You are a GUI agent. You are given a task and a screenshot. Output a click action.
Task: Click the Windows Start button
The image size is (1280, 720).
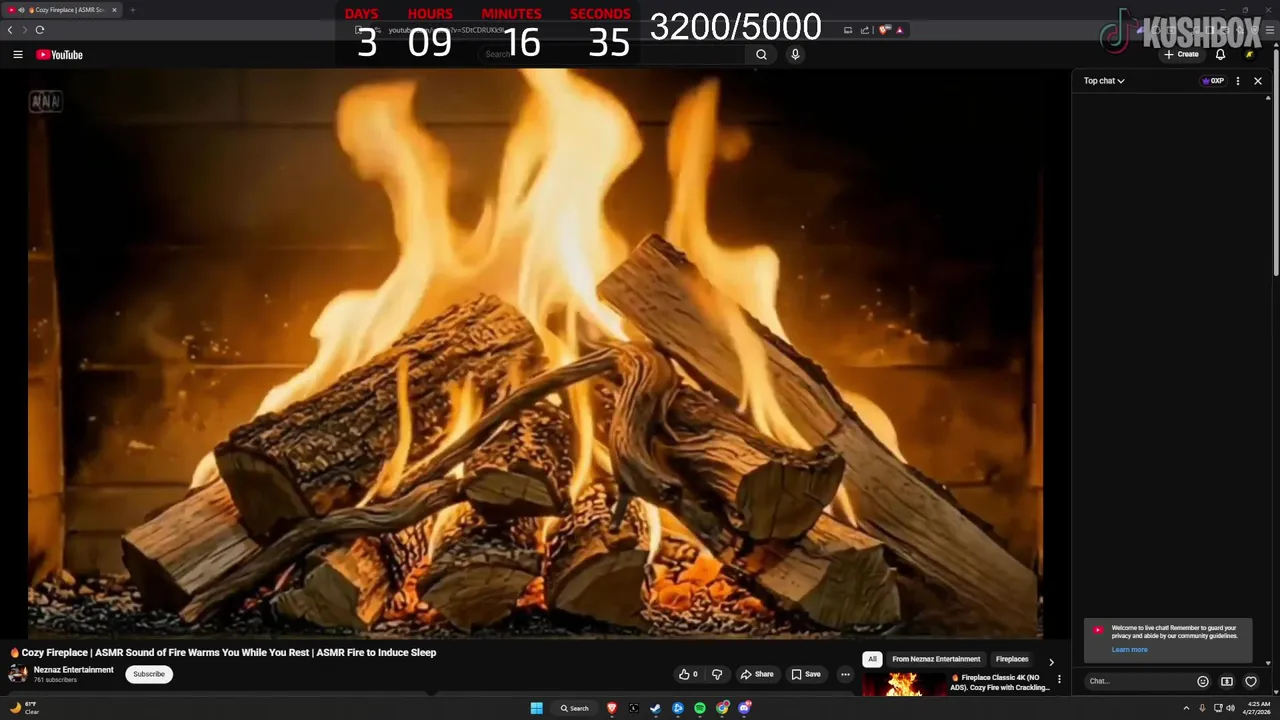537,708
